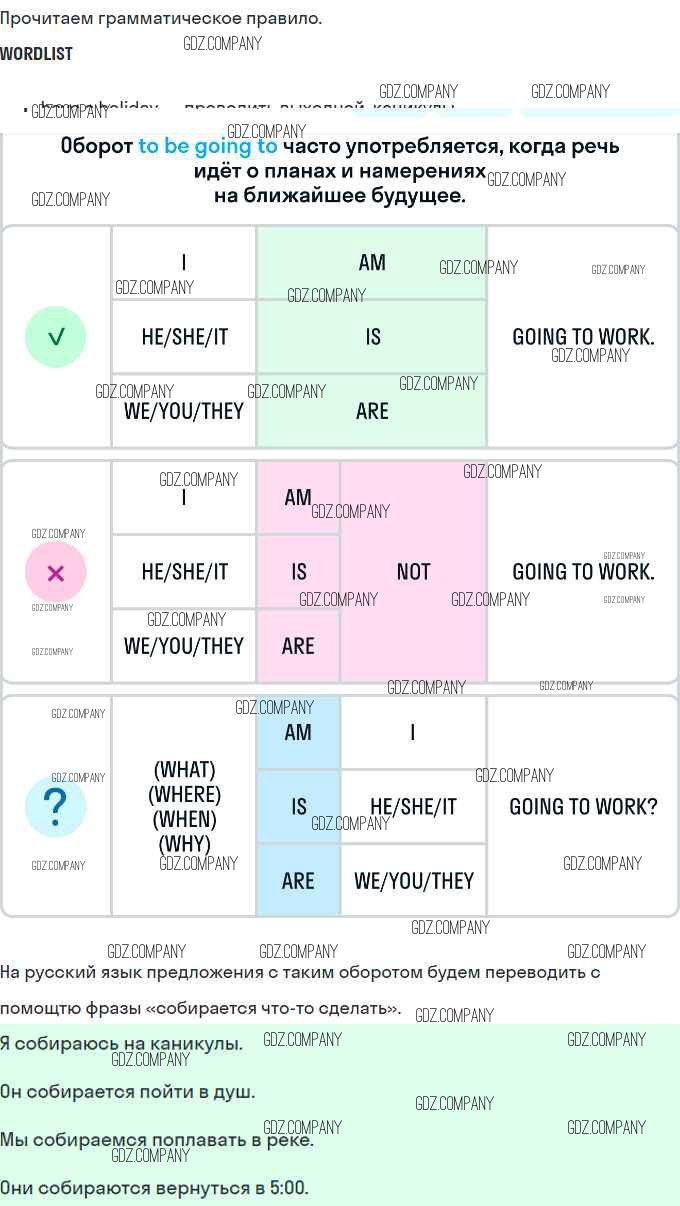The image size is (680, 1206).
Task: Click the green ARE cell in affirmative table
Action: pyautogui.click(x=372, y=411)
